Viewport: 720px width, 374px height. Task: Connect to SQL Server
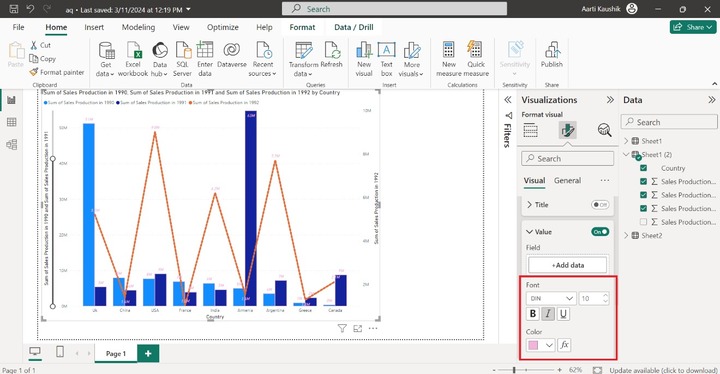point(182,59)
